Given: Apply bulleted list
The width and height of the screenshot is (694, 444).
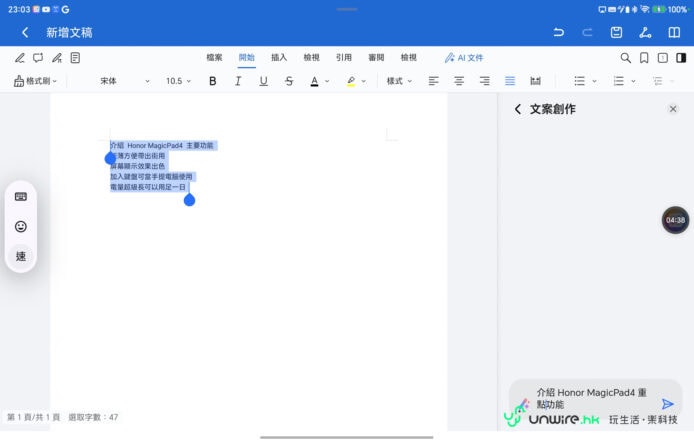Looking at the screenshot, I should pyautogui.click(x=579, y=81).
